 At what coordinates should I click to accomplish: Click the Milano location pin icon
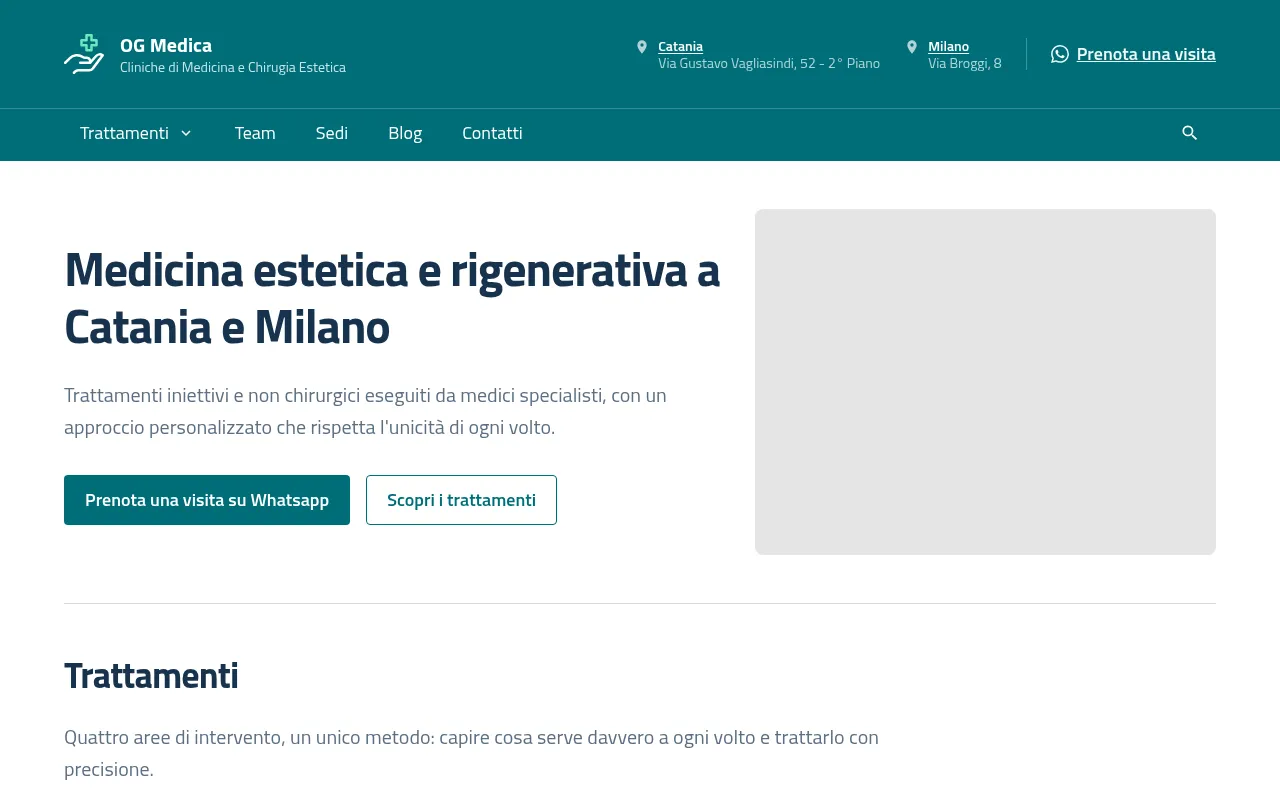(x=912, y=47)
